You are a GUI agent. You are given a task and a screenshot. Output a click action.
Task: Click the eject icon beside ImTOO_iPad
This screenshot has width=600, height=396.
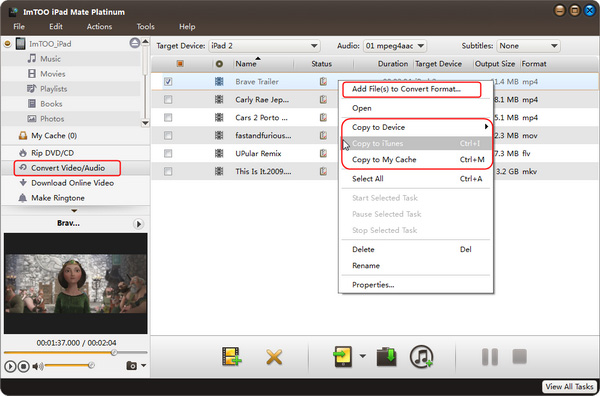pos(135,43)
